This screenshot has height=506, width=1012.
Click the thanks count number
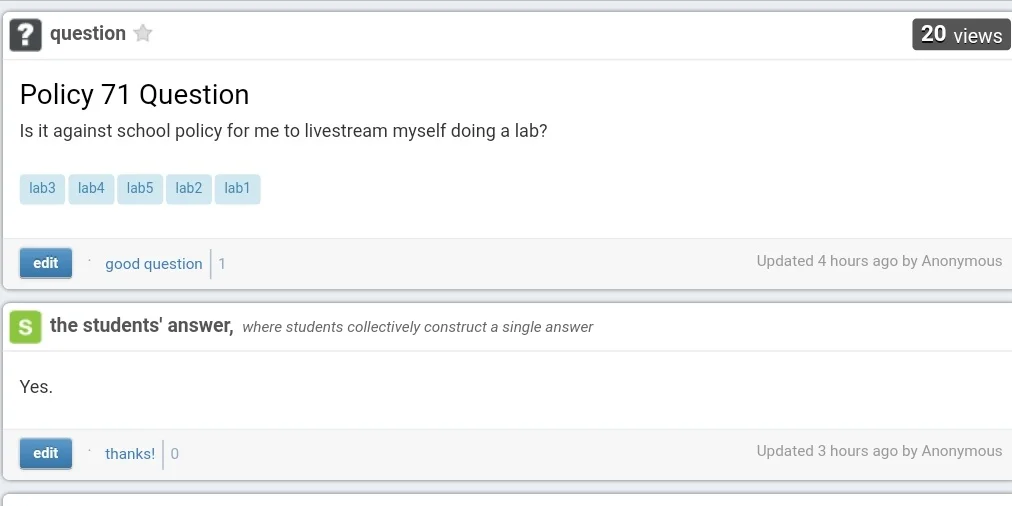[174, 454]
